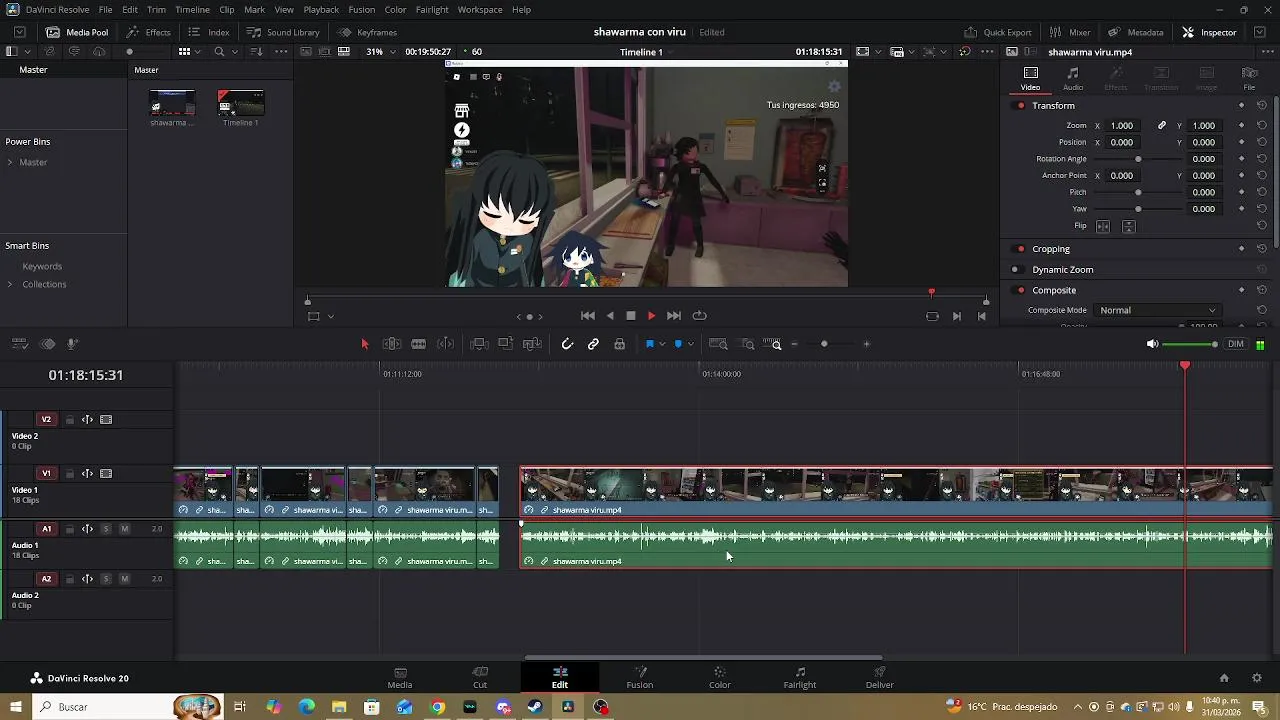This screenshot has width=1280, height=720.
Task: Toggle Inspector panel button
Action: coord(1209,32)
